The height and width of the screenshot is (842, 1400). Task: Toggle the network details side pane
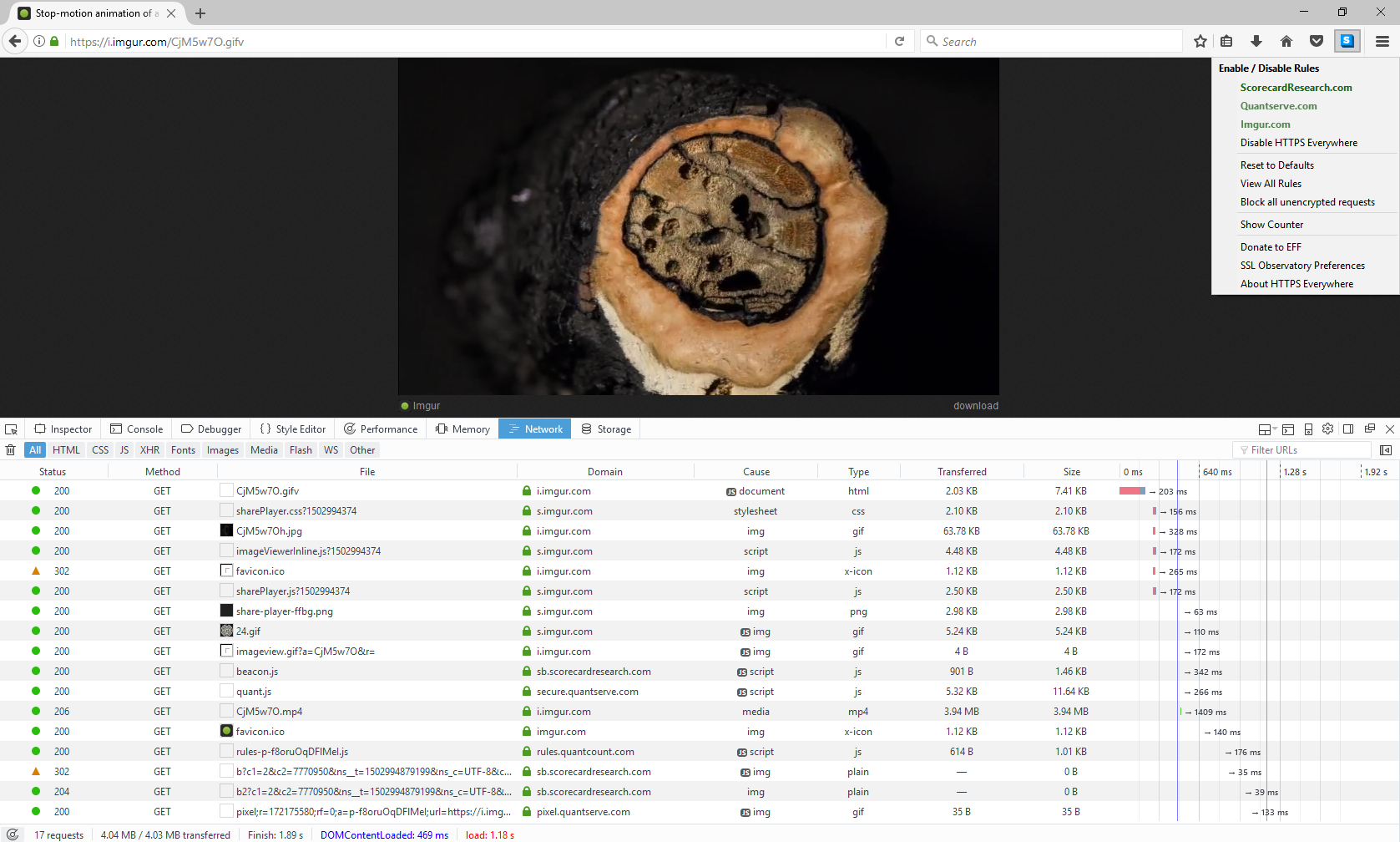pyautogui.click(x=1386, y=450)
